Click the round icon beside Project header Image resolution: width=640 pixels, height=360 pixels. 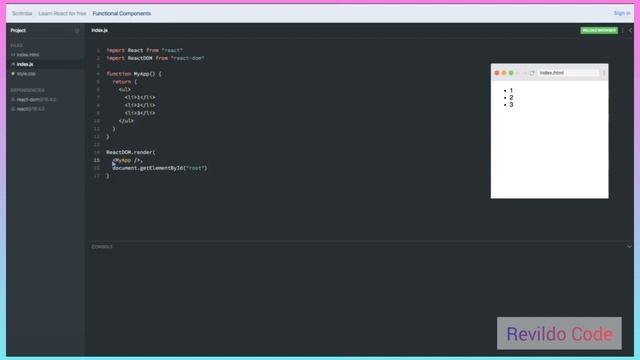[x=77, y=31]
